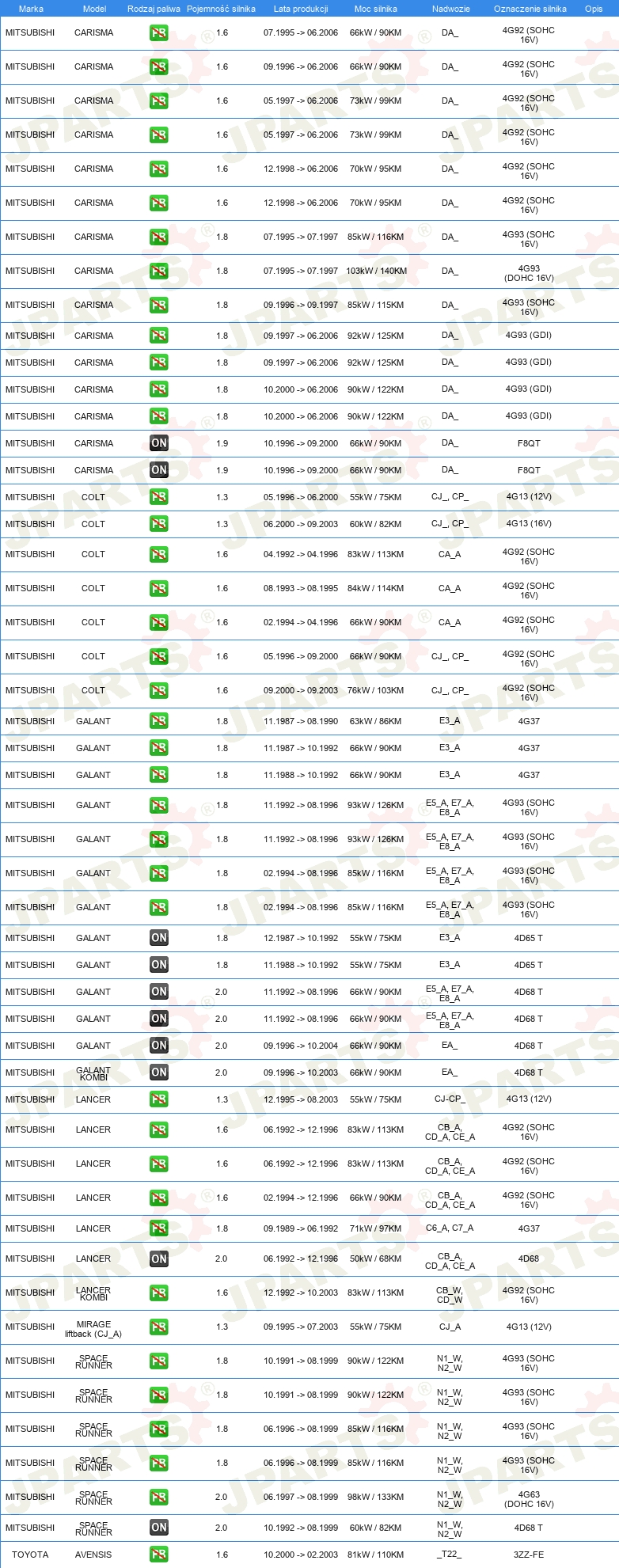619x1568 pixels.
Task: Click petrol icon in COLT 84kW / 114KM row
Action: click(158, 589)
